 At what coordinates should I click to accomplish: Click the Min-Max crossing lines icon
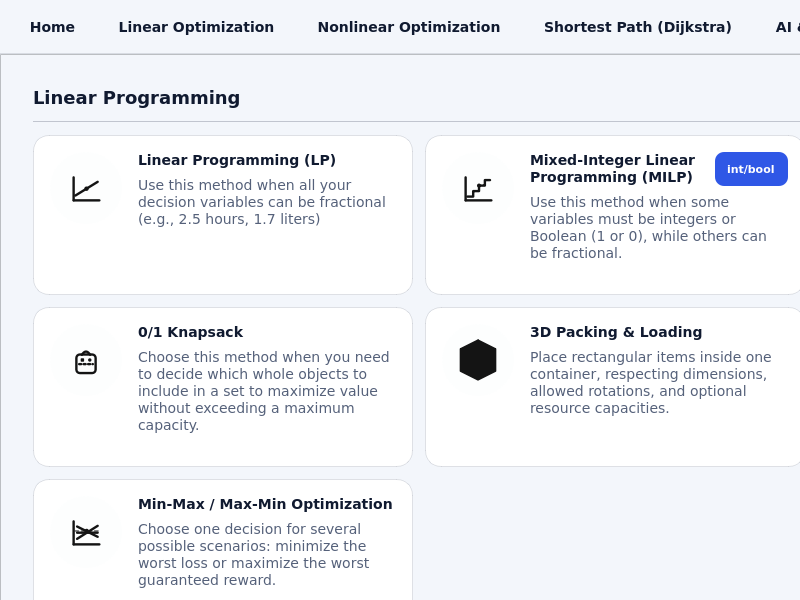tap(86, 533)
